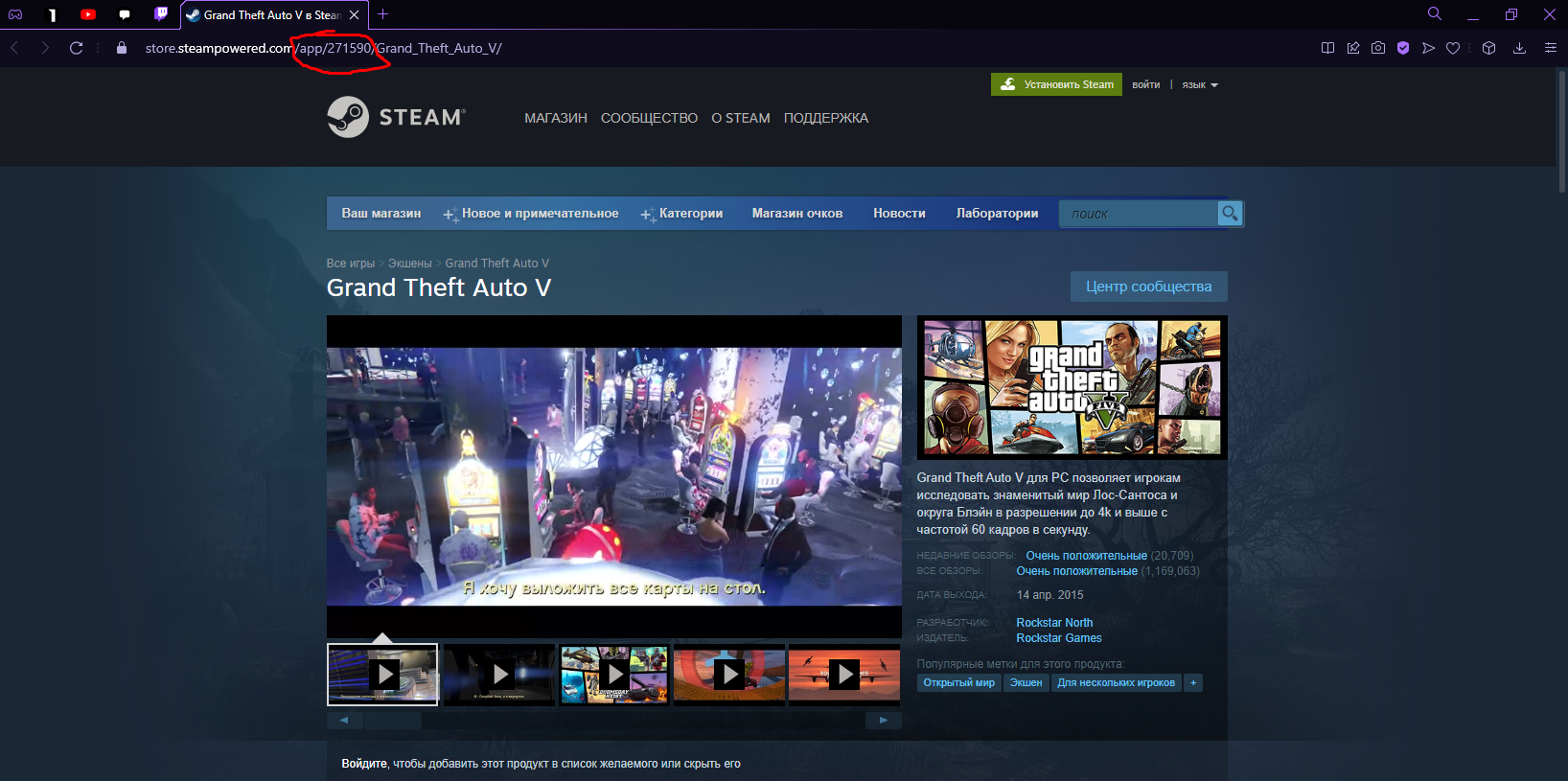Image resolution: width=1568 pixels, height=781 pixels.
Task: Select the highlighted first video thumbnail
Action: click(382, 675)
